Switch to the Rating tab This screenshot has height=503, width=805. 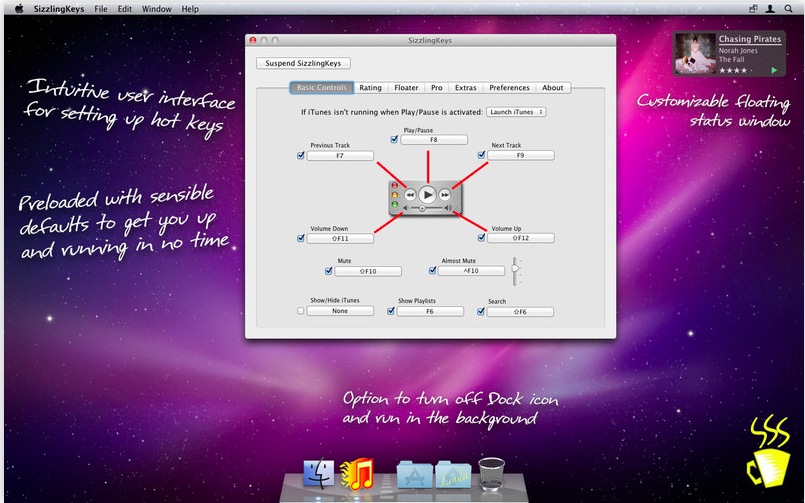tap(371, 88)
